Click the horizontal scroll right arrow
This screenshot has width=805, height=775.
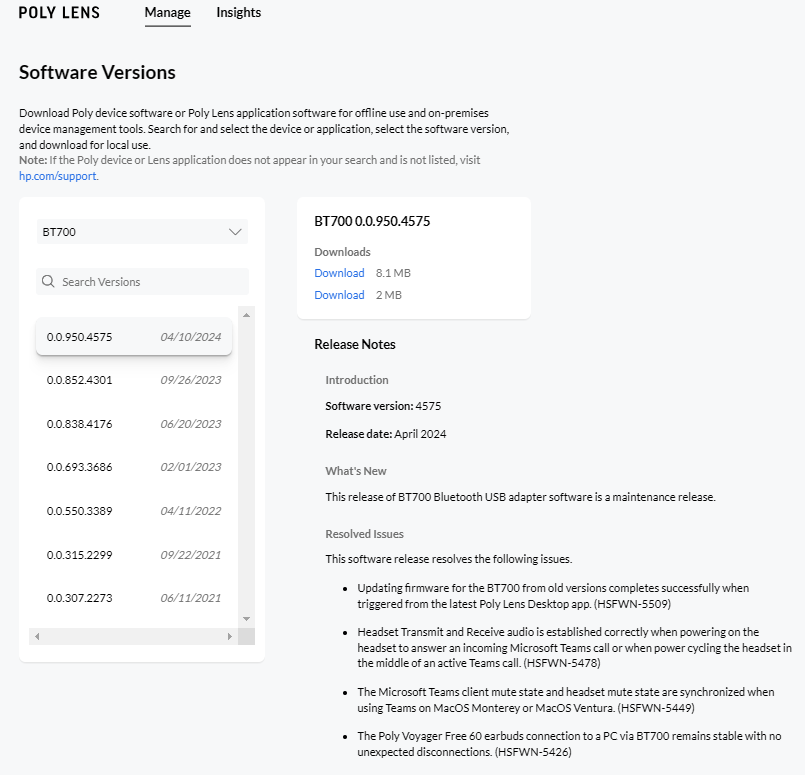(229, 636)
